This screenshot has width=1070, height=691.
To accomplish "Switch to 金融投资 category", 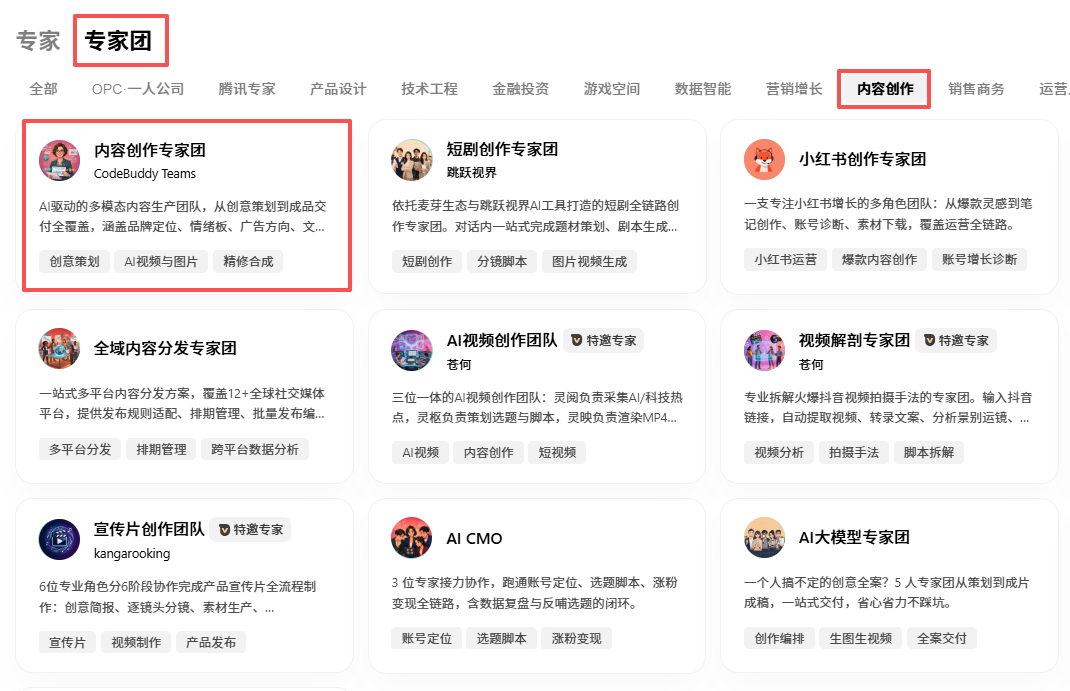I will 521,89.
